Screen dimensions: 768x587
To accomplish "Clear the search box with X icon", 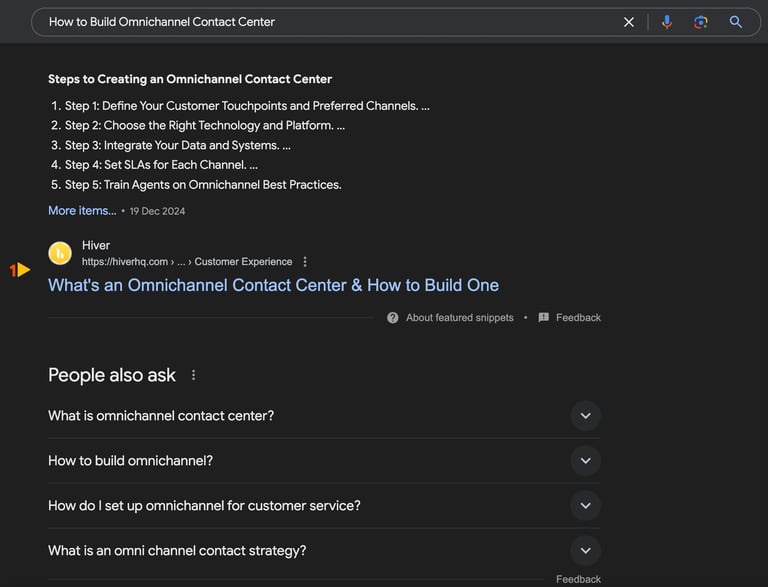I will coord(628,22).
